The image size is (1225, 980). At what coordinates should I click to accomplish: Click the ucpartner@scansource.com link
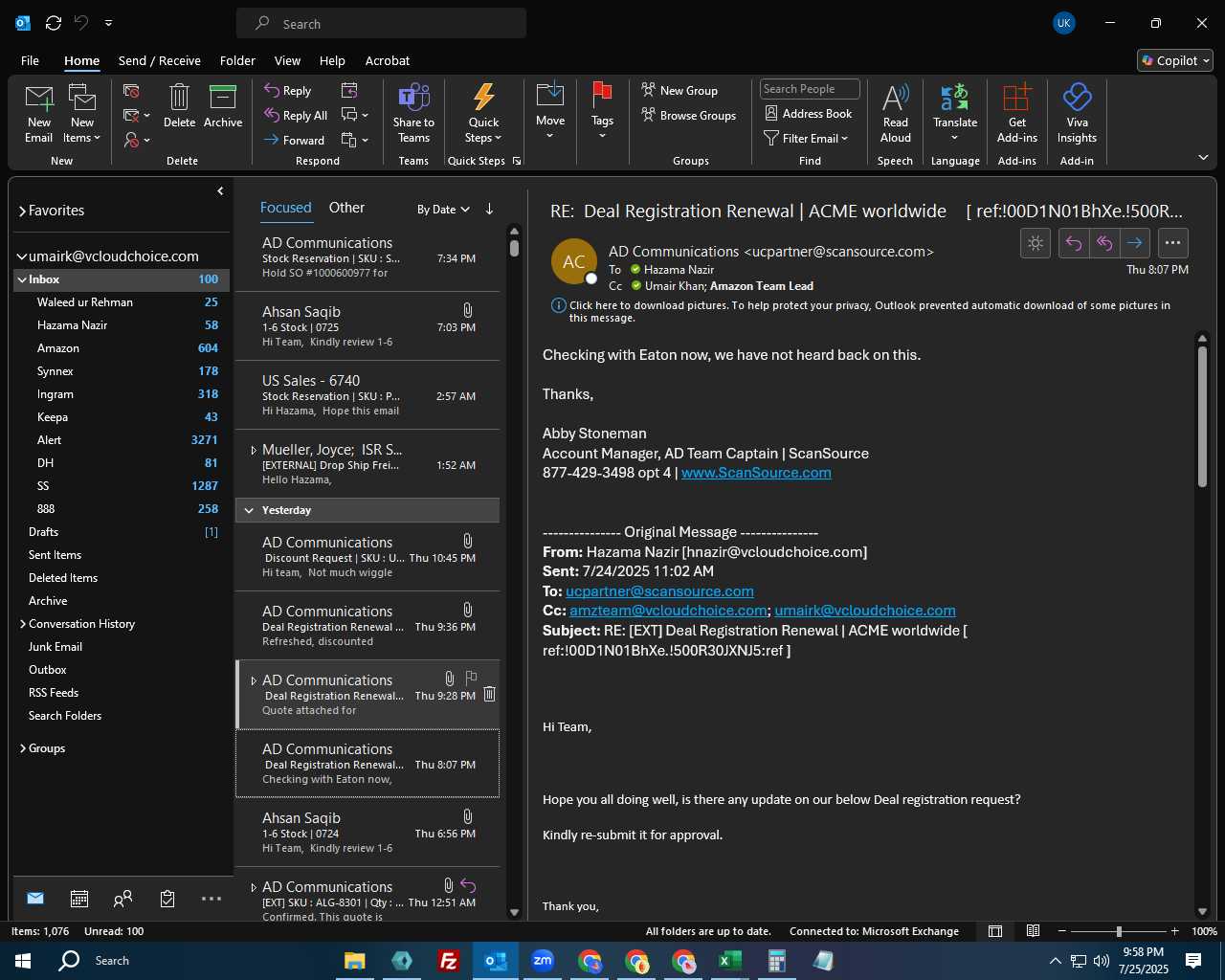click(659, 591)
